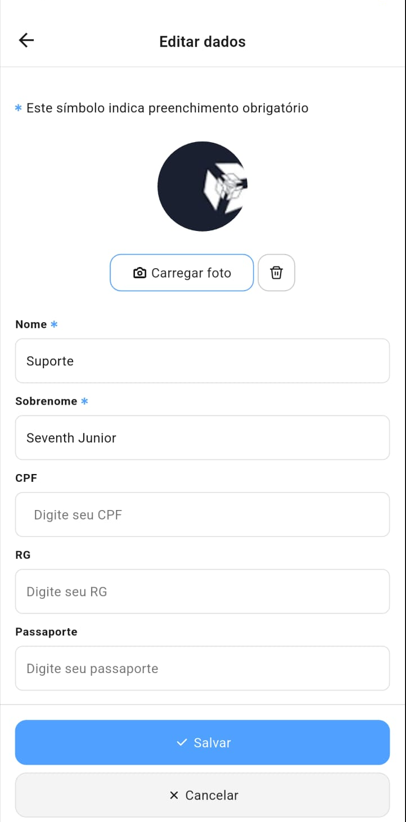Click the Sobrenome field label
The image size is (406, 822).
point(46,402)
